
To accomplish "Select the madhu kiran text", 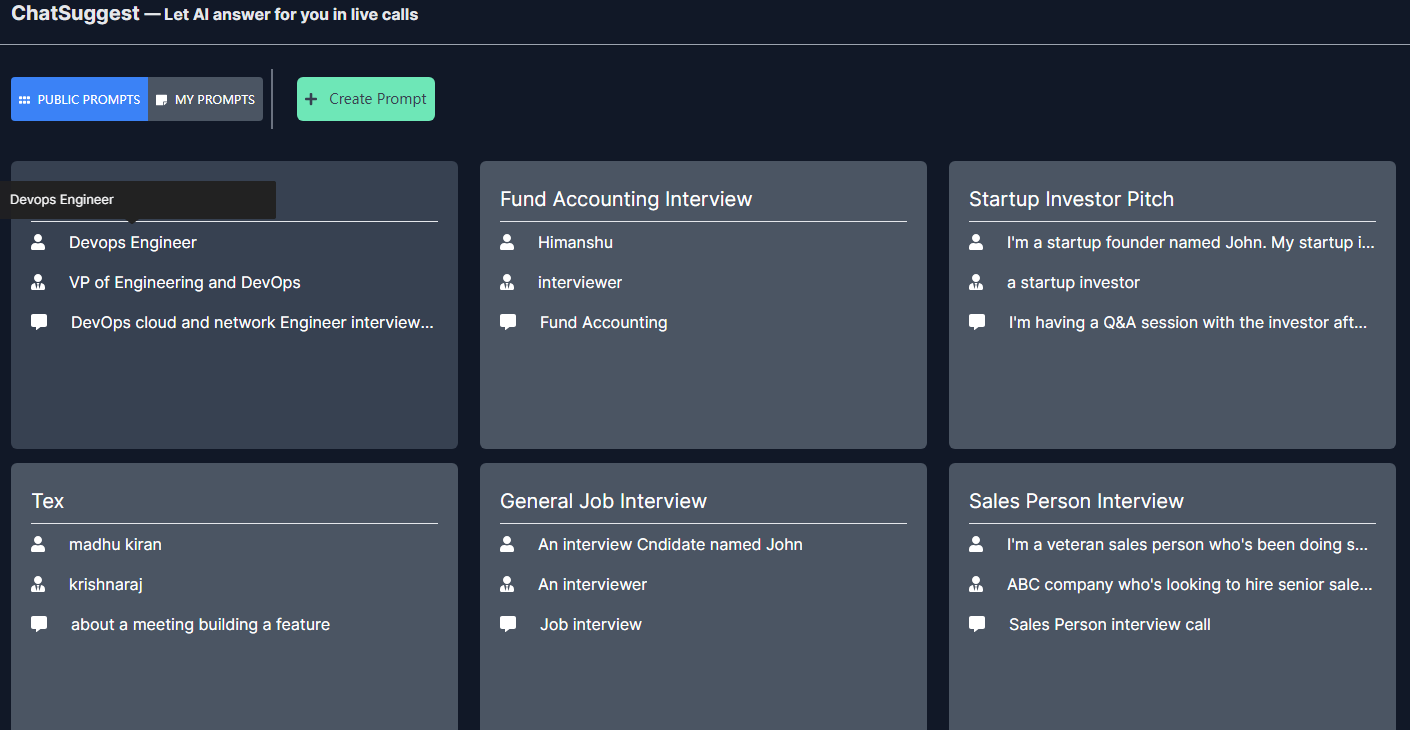I will click(115, 544).
